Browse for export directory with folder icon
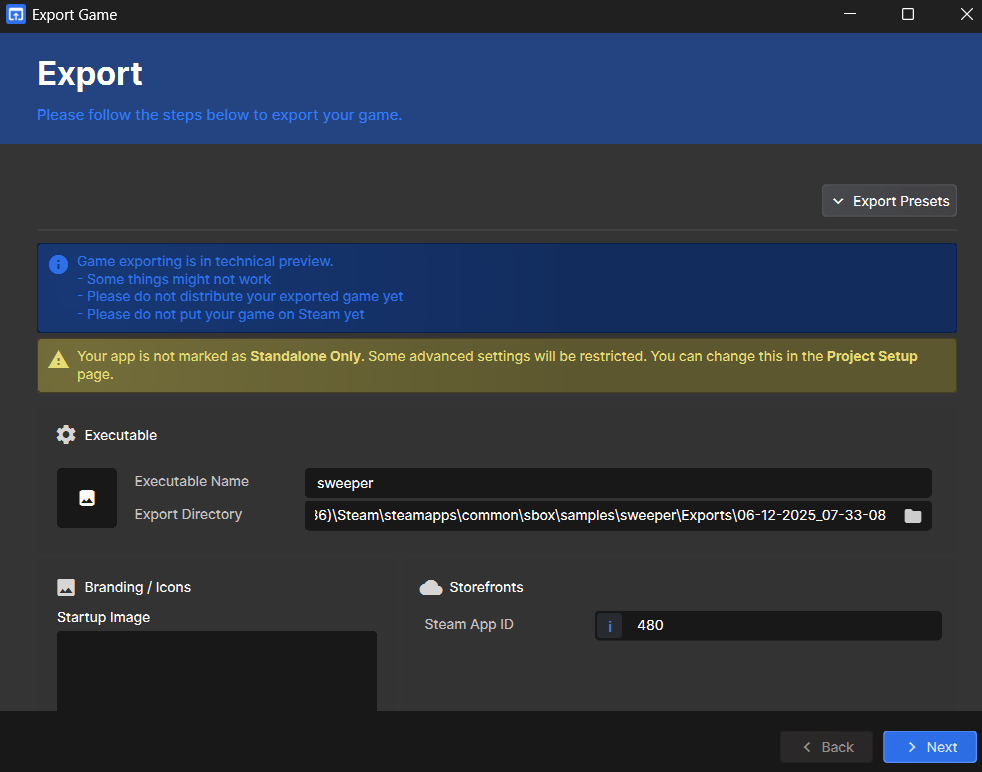Viewport: 982px width, 772px height. click(913, 516)
